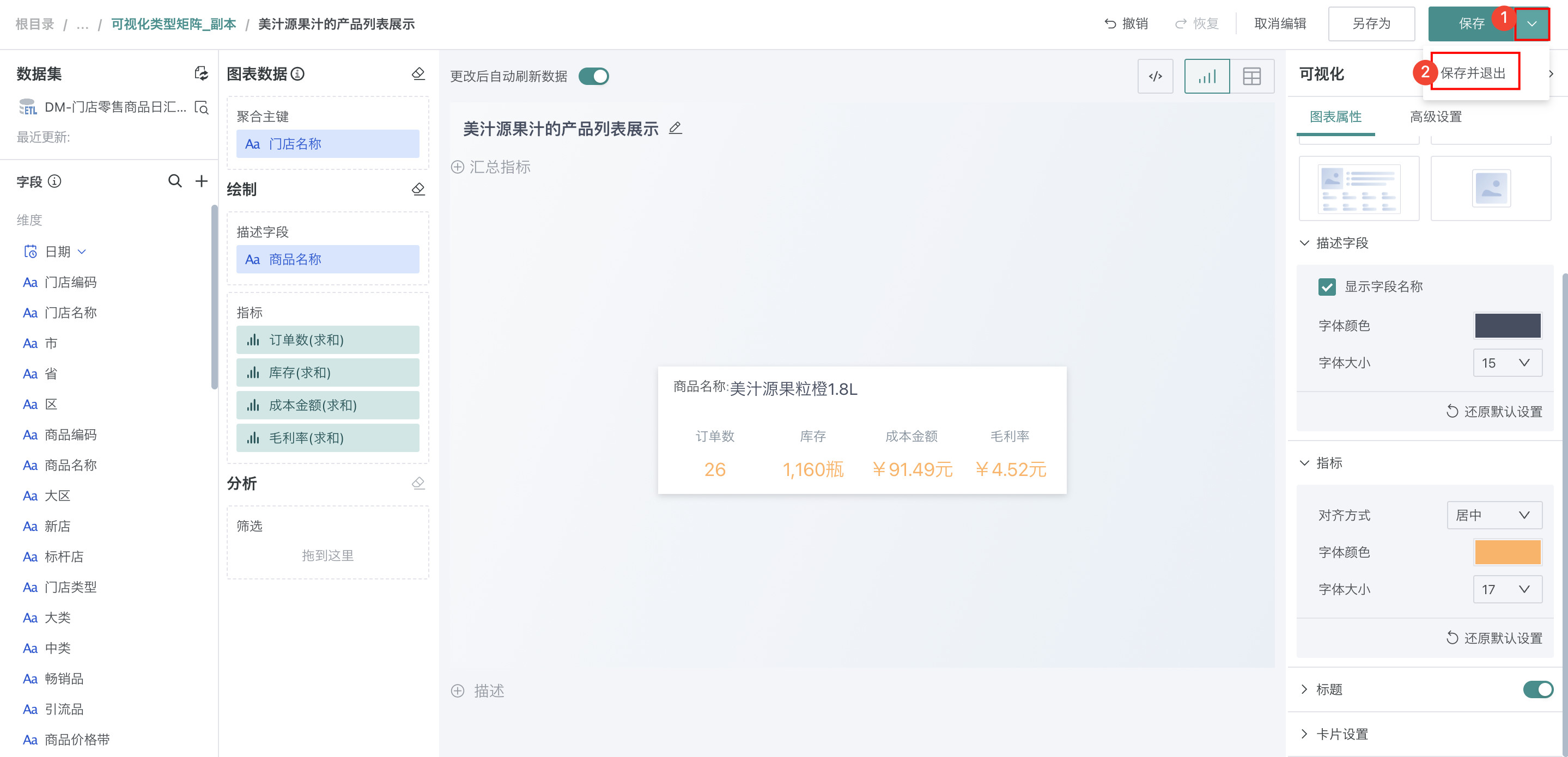Open the 对齐方式 dropdown
Screen dimensions: 1568x757
[x=1494, y=515]
